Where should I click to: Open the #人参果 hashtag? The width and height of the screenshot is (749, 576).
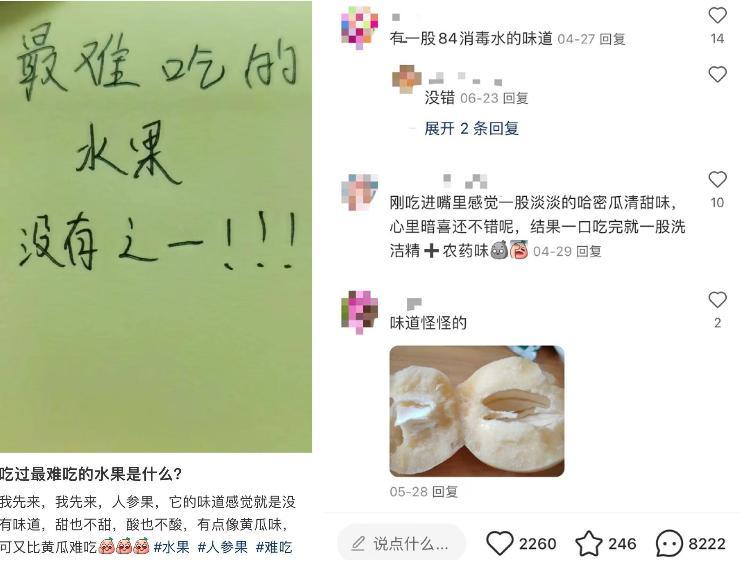coord(223,547)
